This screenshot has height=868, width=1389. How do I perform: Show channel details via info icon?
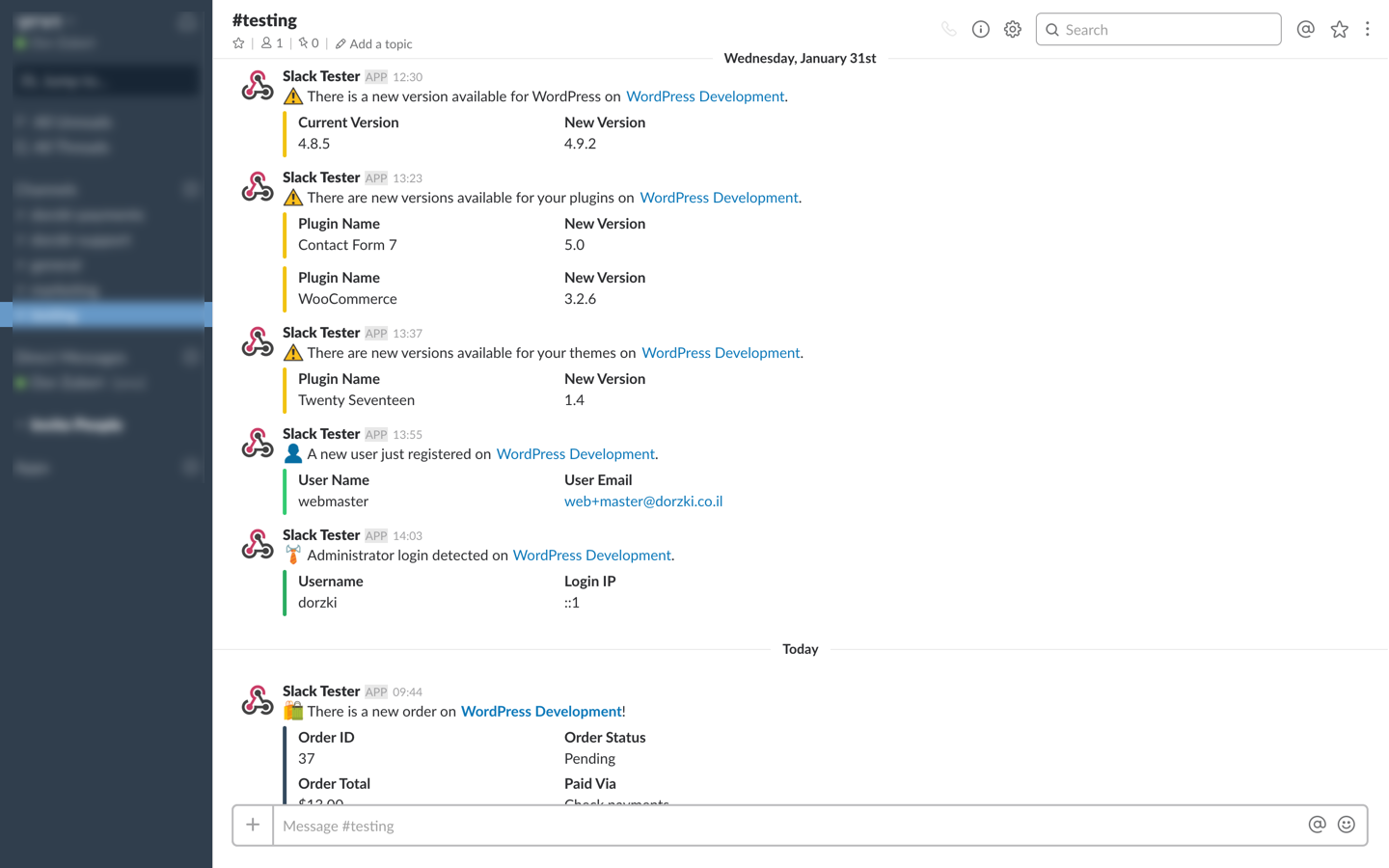(980, 30)
